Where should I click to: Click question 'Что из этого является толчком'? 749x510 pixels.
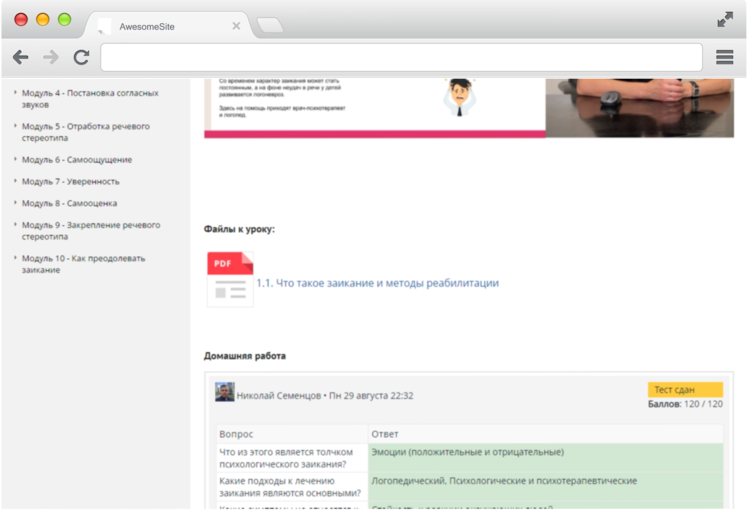pyautogui.click(x=286, y=452)
